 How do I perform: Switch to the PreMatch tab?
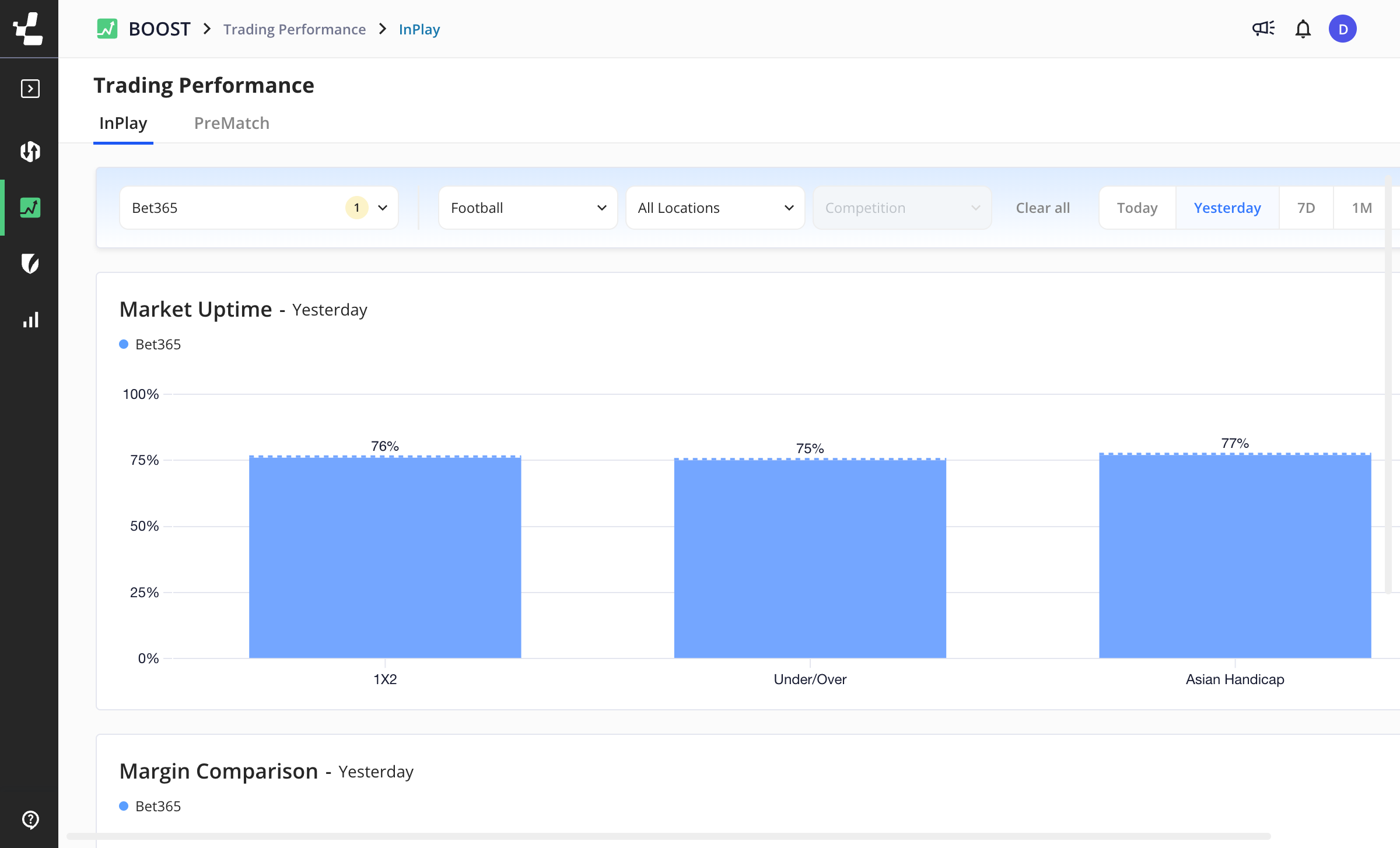pyautogui.click(x=232, y=123)
